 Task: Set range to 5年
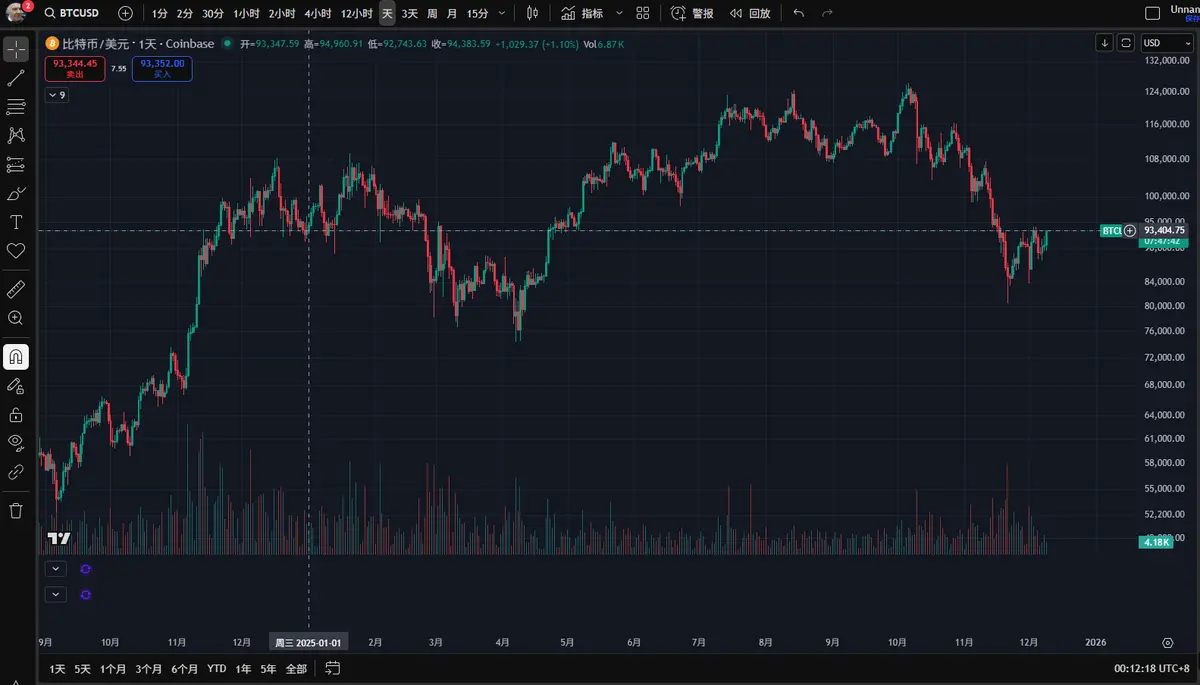pos(268,669)
